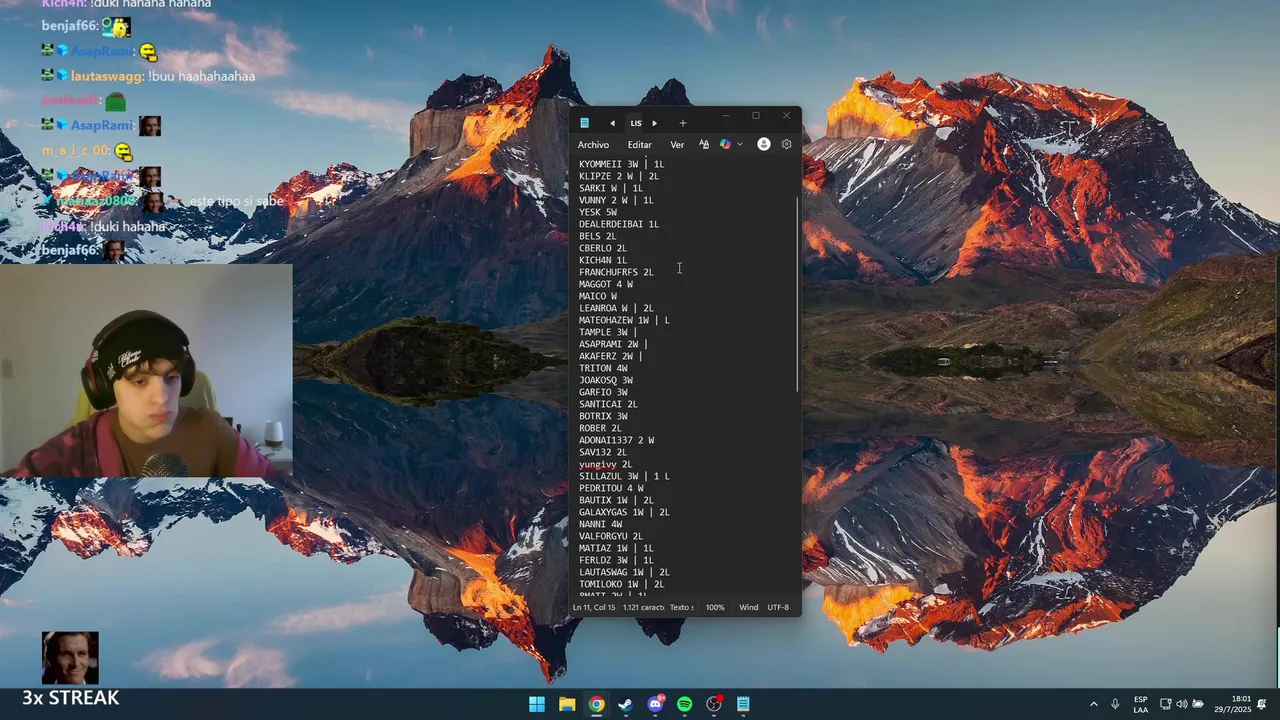Click the line 'KICH4N 1L'
The image size is (1280, 720).
tap(603, 260)
